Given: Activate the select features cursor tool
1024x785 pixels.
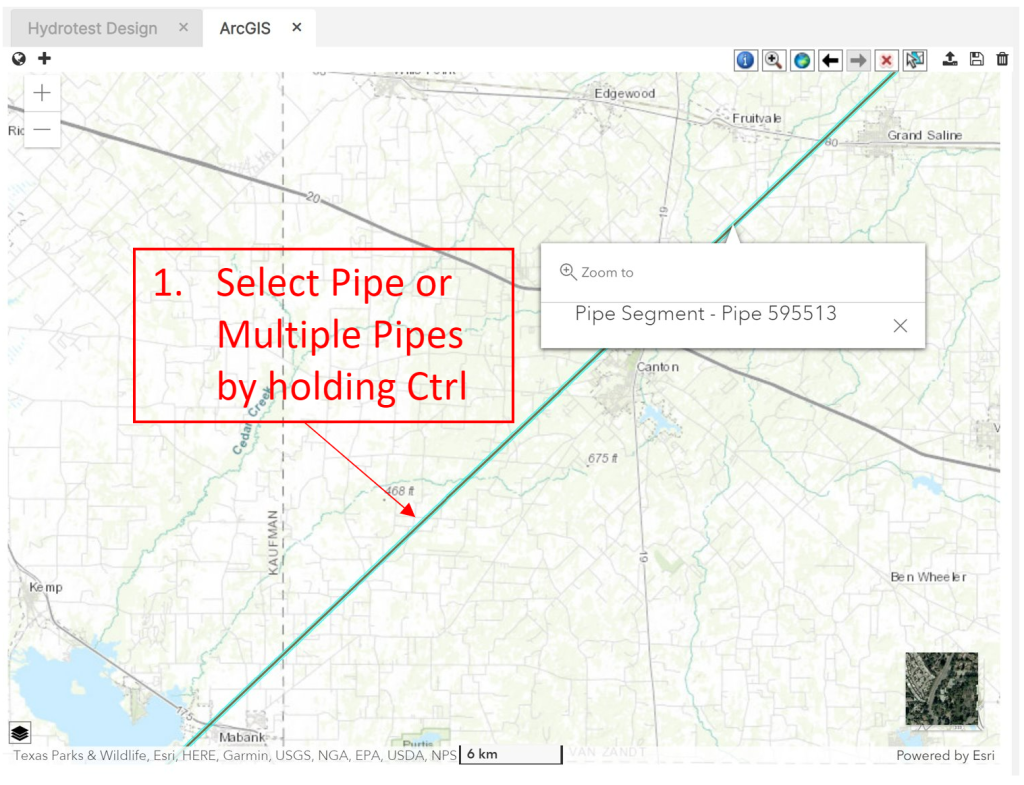Looking at the screenshot, I should (915, 60).
